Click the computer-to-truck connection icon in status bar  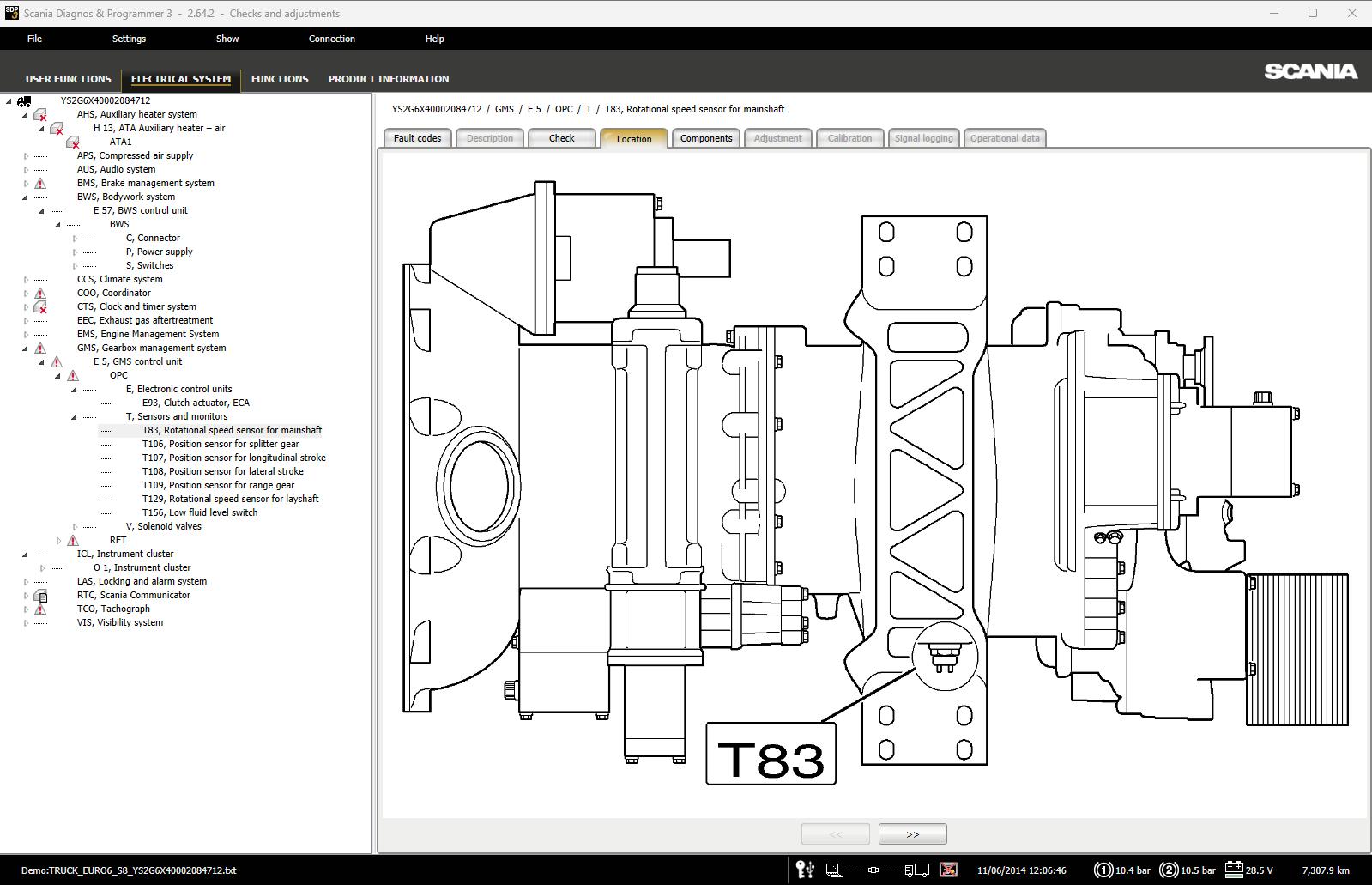[x=877, y=870]
